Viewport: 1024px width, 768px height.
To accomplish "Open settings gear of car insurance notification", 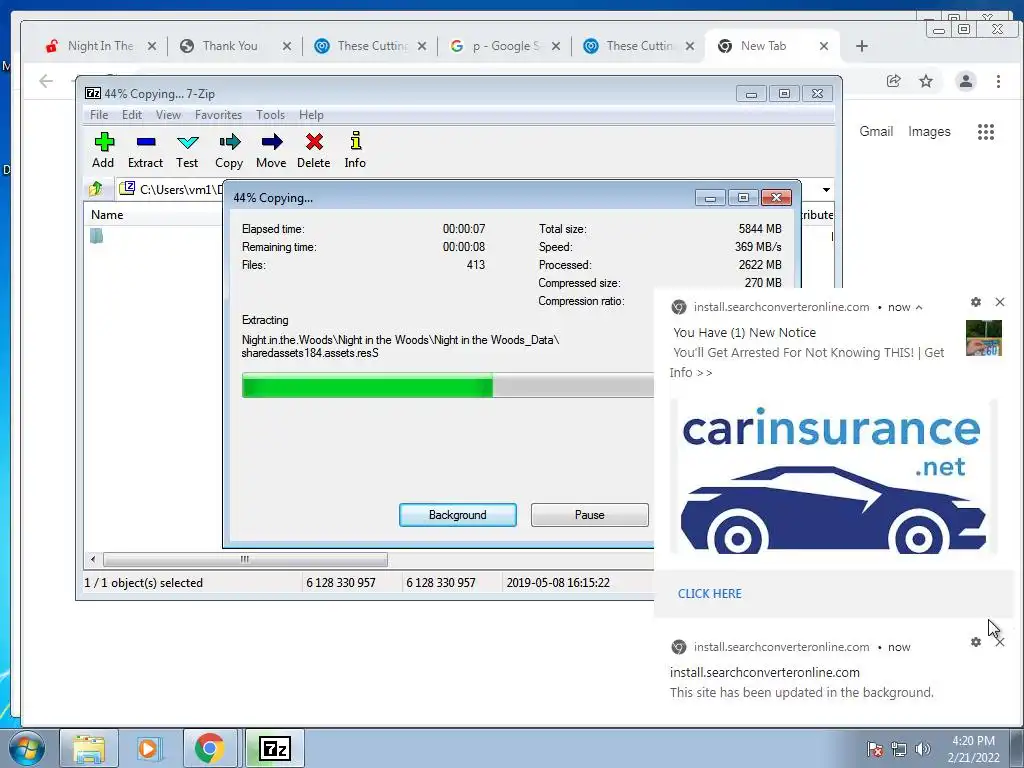I will click(976, 302).
